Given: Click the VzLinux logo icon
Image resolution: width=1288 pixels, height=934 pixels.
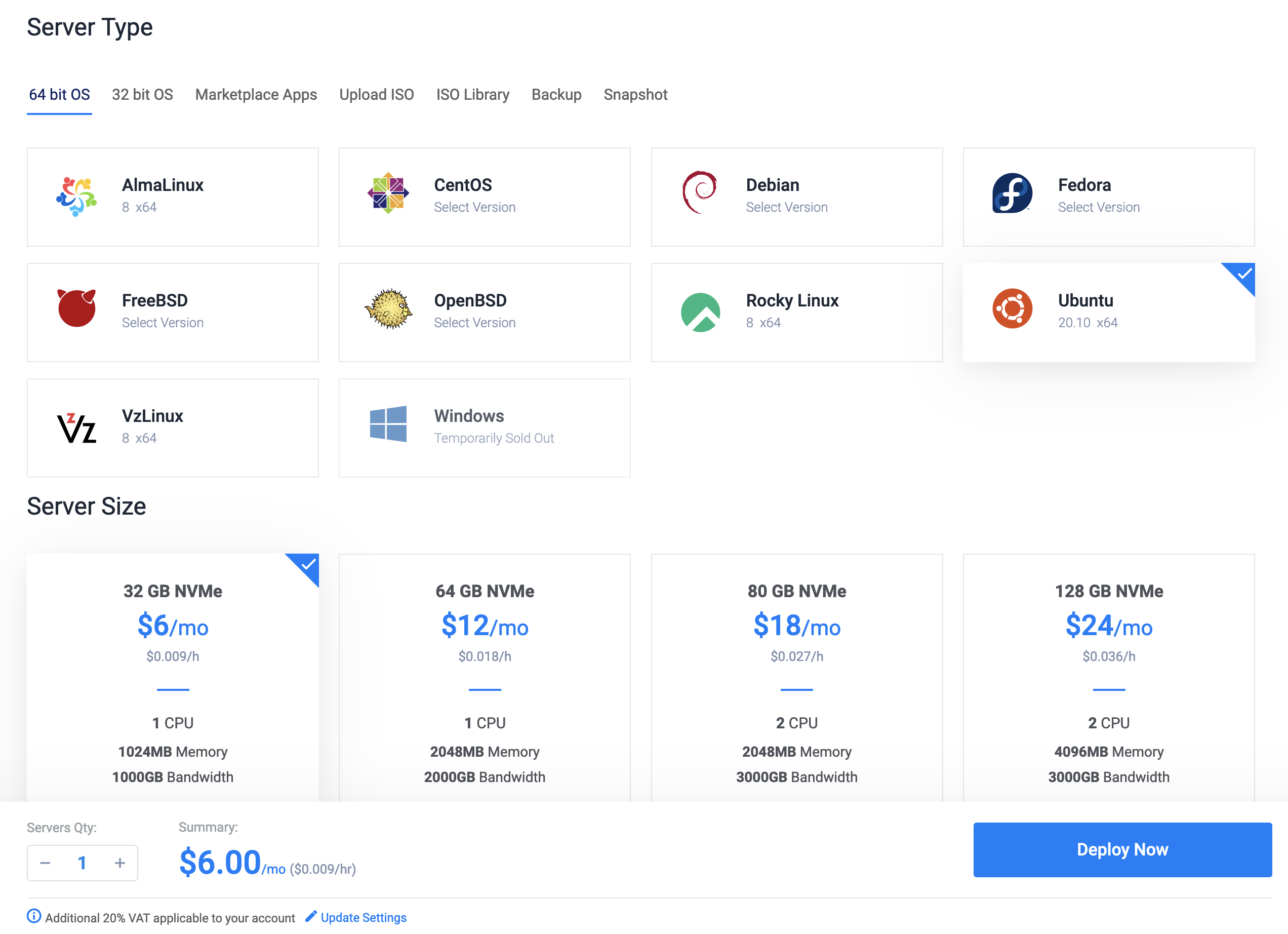Looking at the screenshot, I should (x=76, y=429).
